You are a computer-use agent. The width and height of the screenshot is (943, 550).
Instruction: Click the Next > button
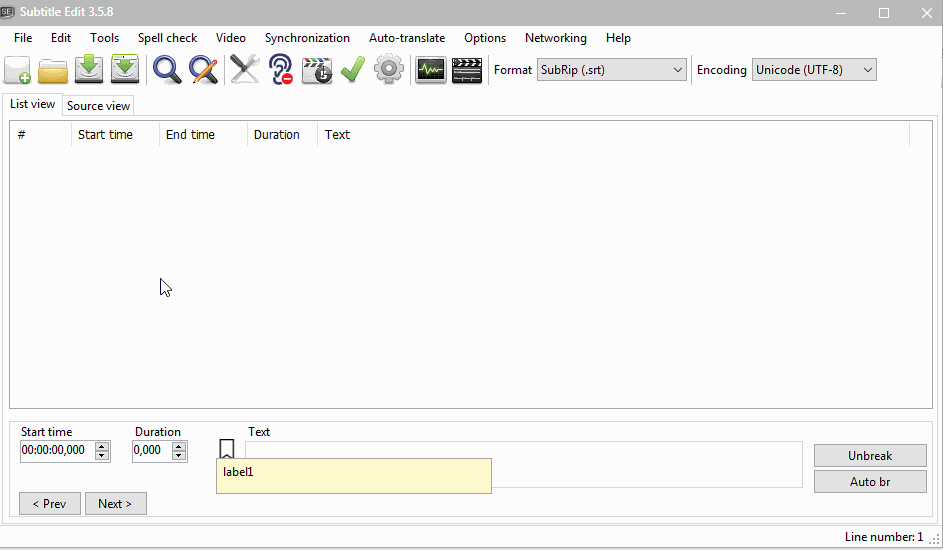point(115,504)
